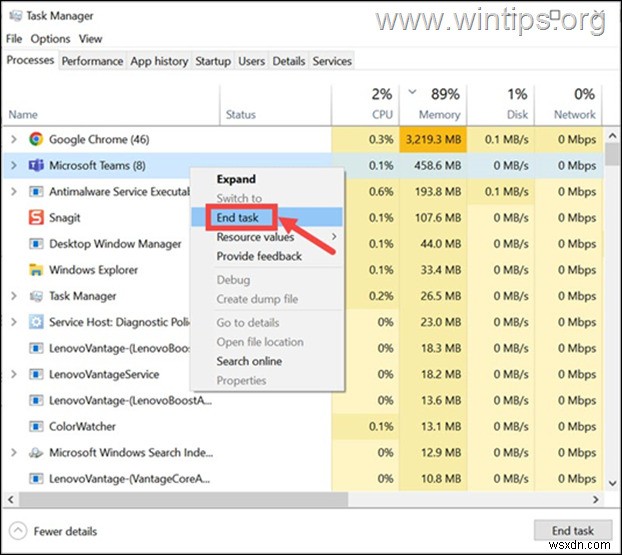Expand the Google Chrome (46) process group
Viewport: 622px width, 555px height.
click(13, 139)
